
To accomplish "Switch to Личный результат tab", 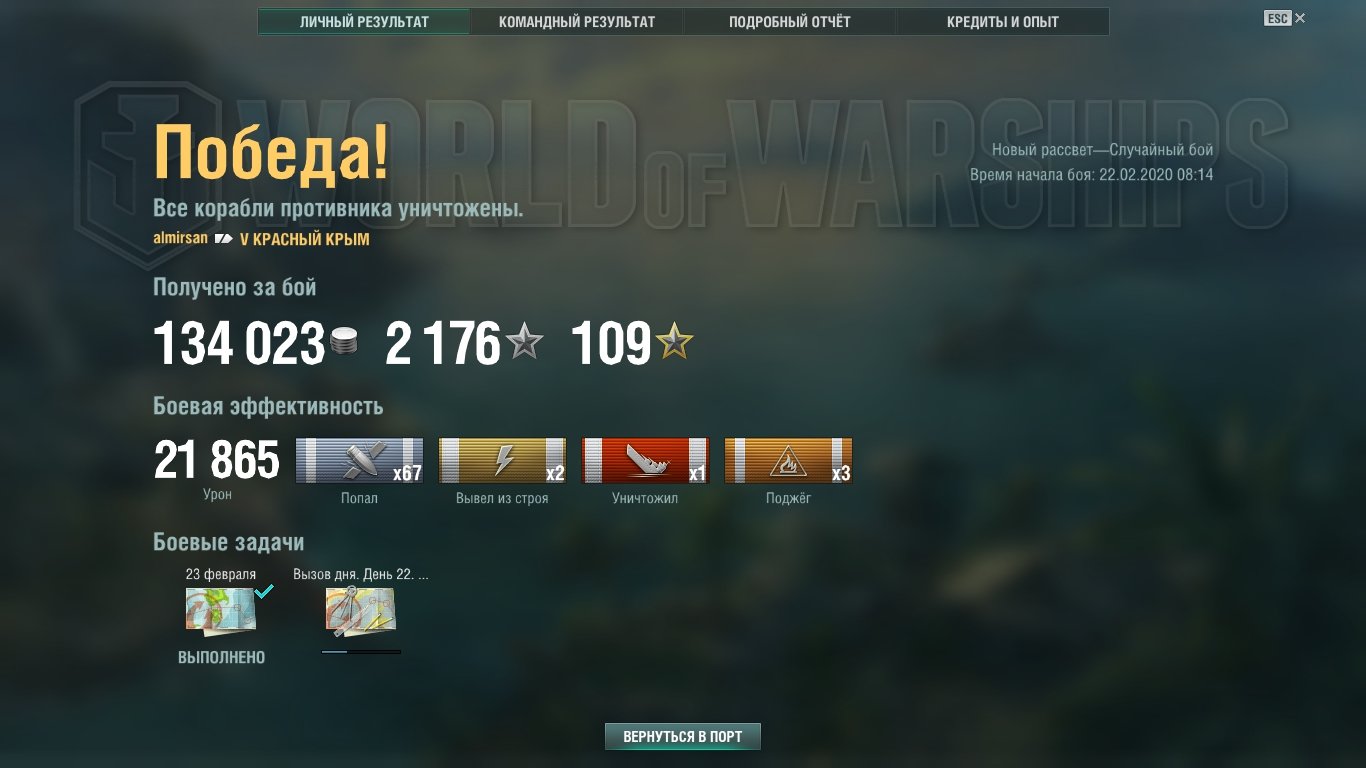I will coord(364,22).
